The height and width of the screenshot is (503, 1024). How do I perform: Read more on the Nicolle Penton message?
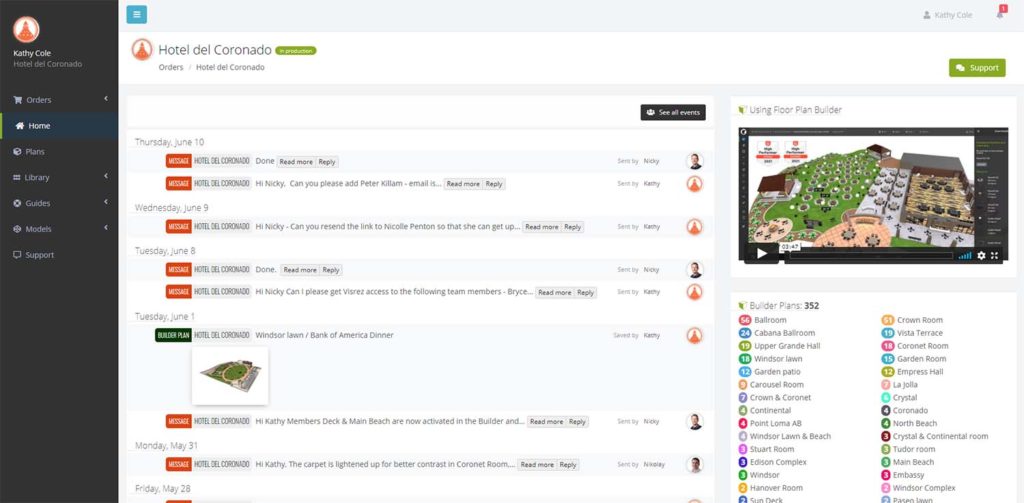click(541, 227)
